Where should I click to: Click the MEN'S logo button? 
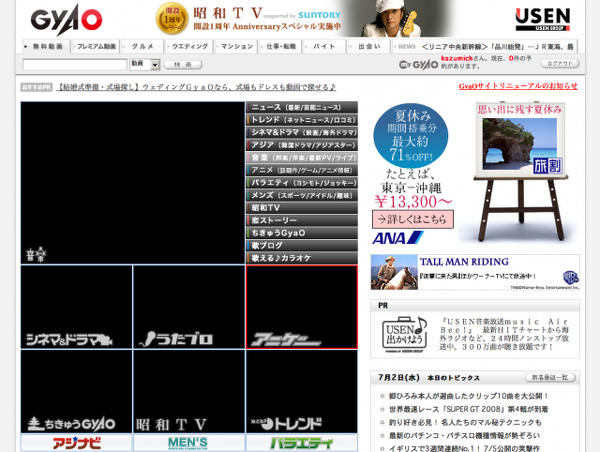189,443
